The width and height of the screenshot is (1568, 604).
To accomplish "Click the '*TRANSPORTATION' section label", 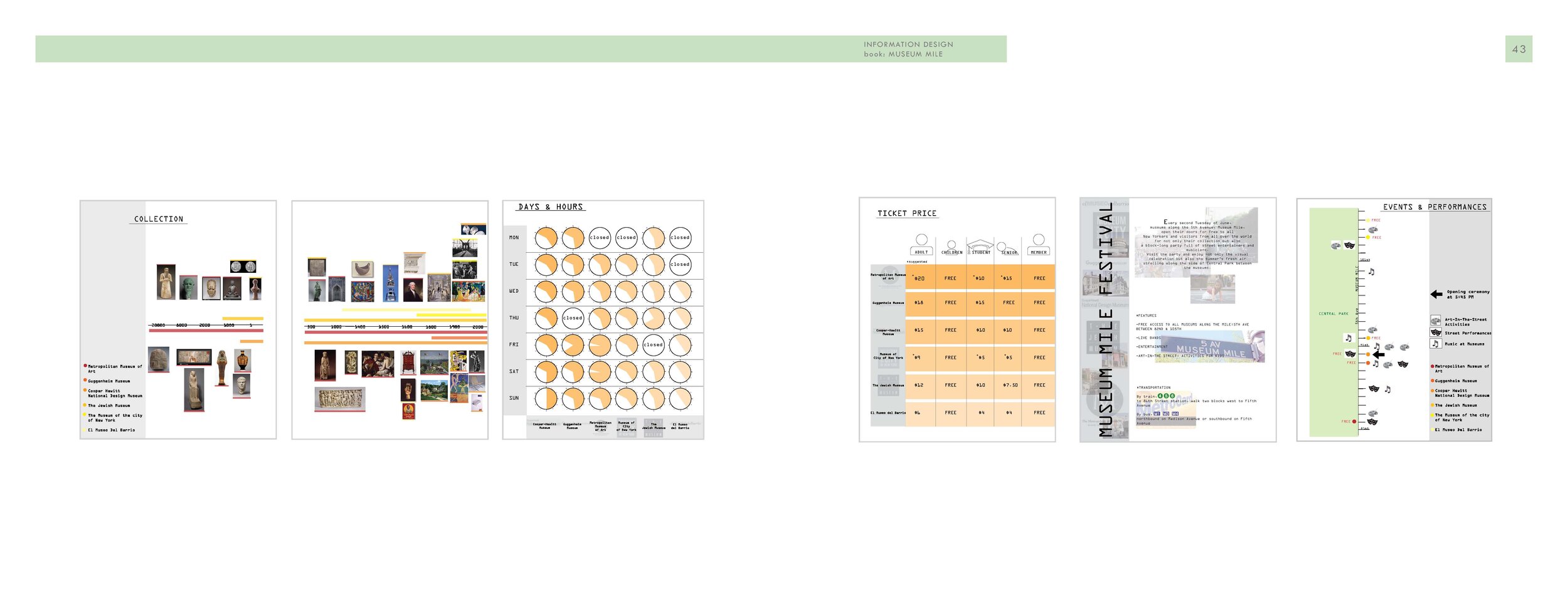I will point(1153,388).
